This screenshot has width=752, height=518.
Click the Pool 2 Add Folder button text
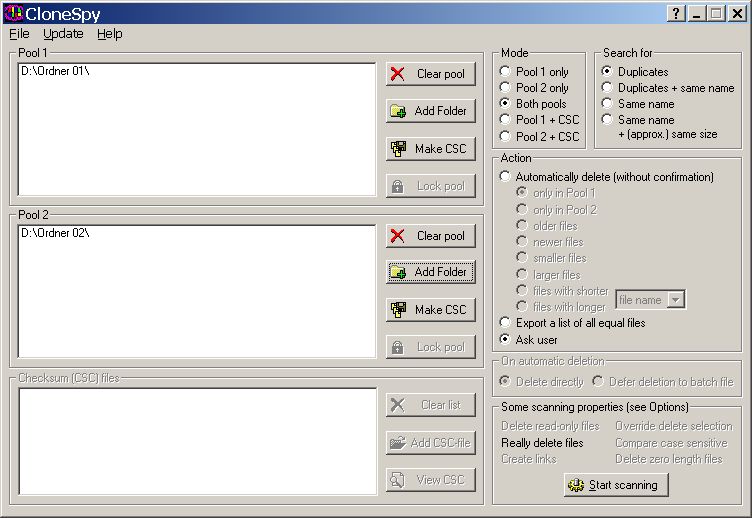440,272
